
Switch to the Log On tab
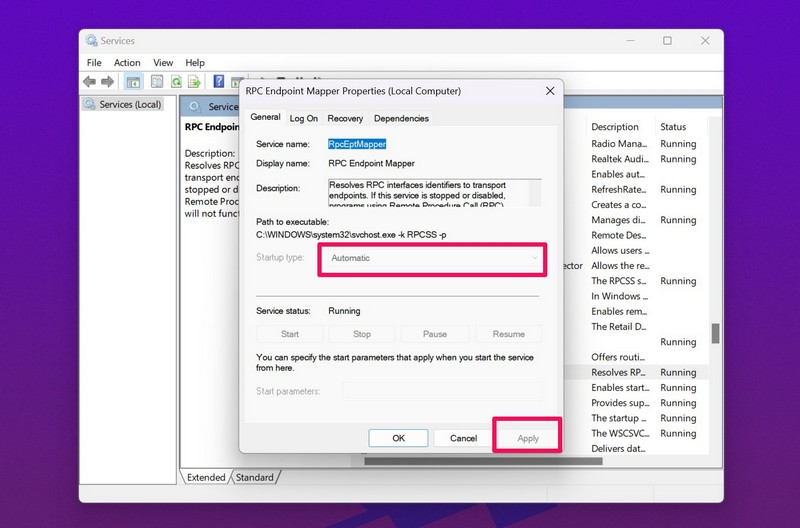pos(304,118)
